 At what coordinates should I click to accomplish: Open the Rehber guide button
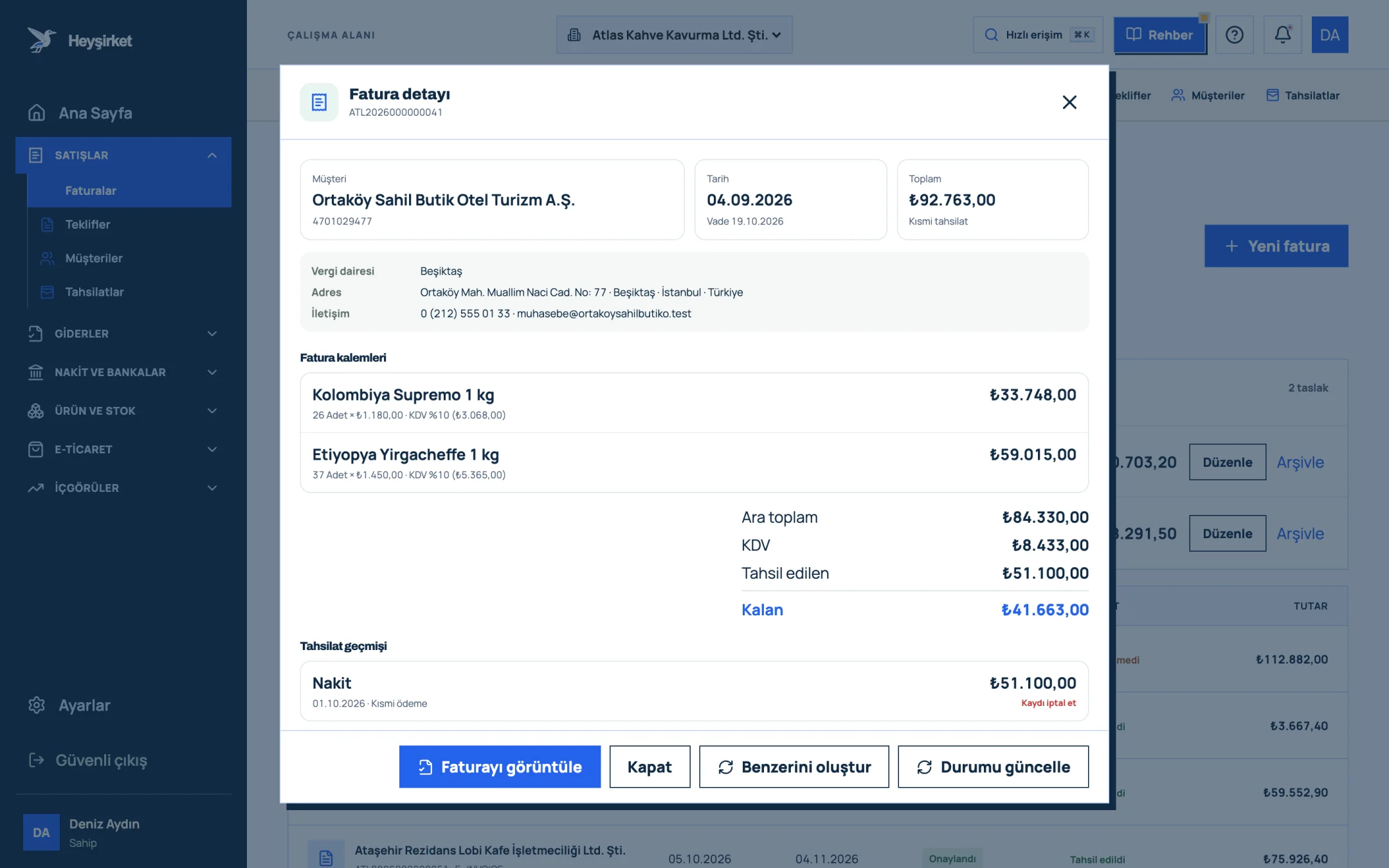pyautogui.click(x=1159, y=35)
